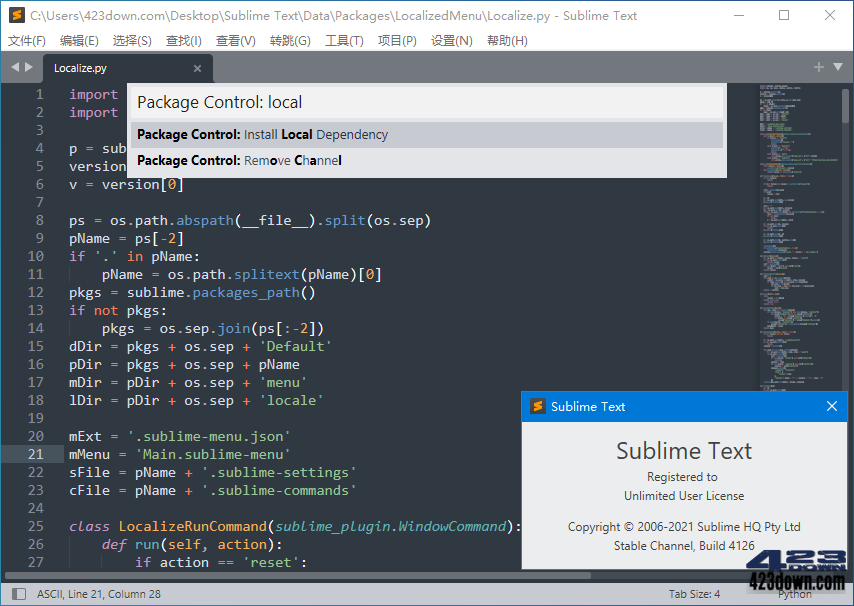Open the 文件(F) menu
The height and width of the screenshot is (606, 854).
coord(26,40)
